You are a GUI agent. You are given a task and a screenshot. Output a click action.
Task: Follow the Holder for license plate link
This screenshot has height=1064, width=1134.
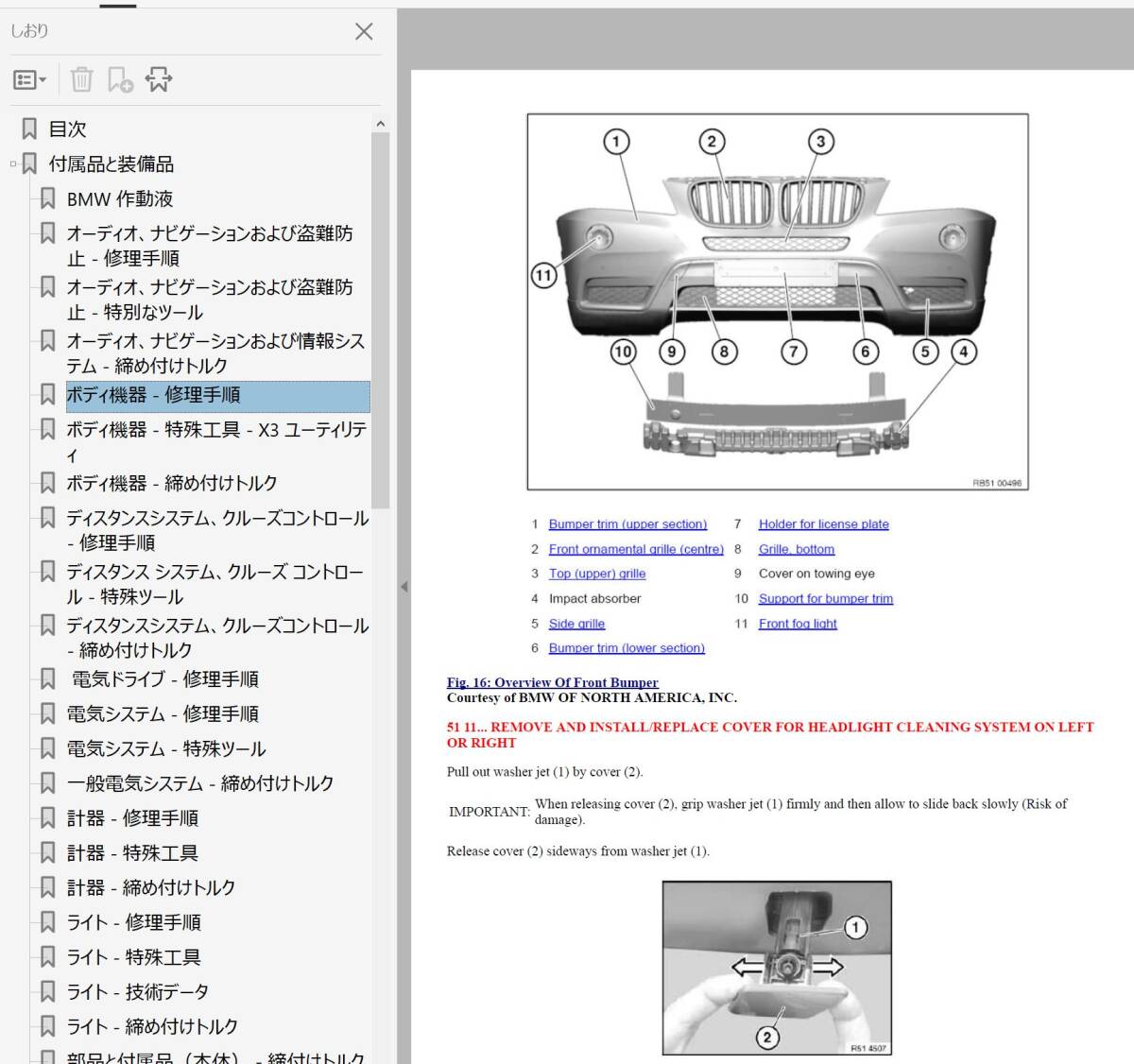(823, 524)
